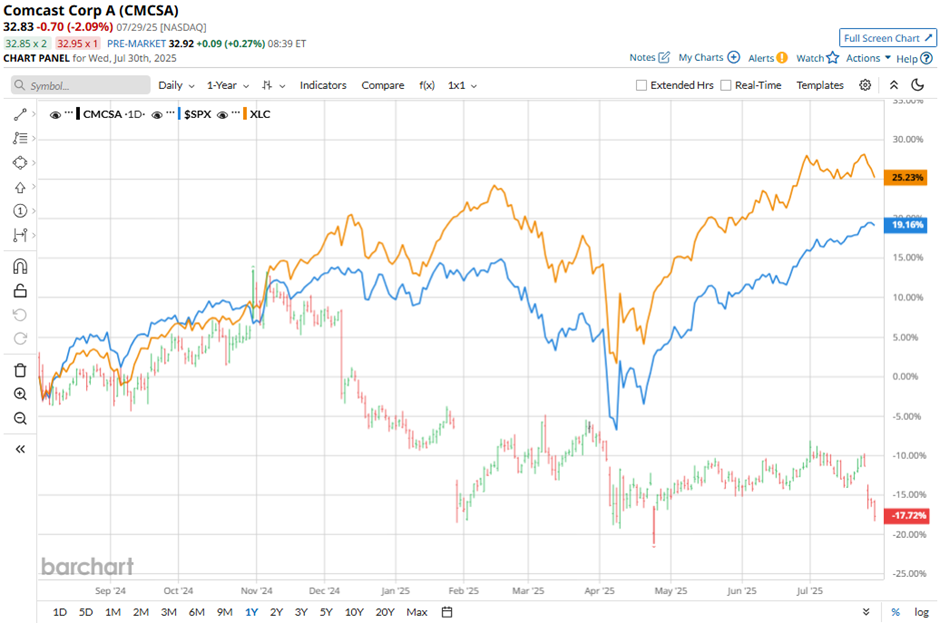Zoom out of the chart
Viewport: 940px width, 623px height.
click(20, 418)
